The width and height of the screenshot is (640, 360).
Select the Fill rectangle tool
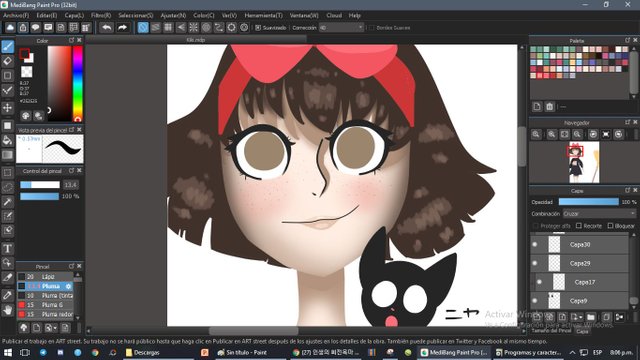point(7,126)
